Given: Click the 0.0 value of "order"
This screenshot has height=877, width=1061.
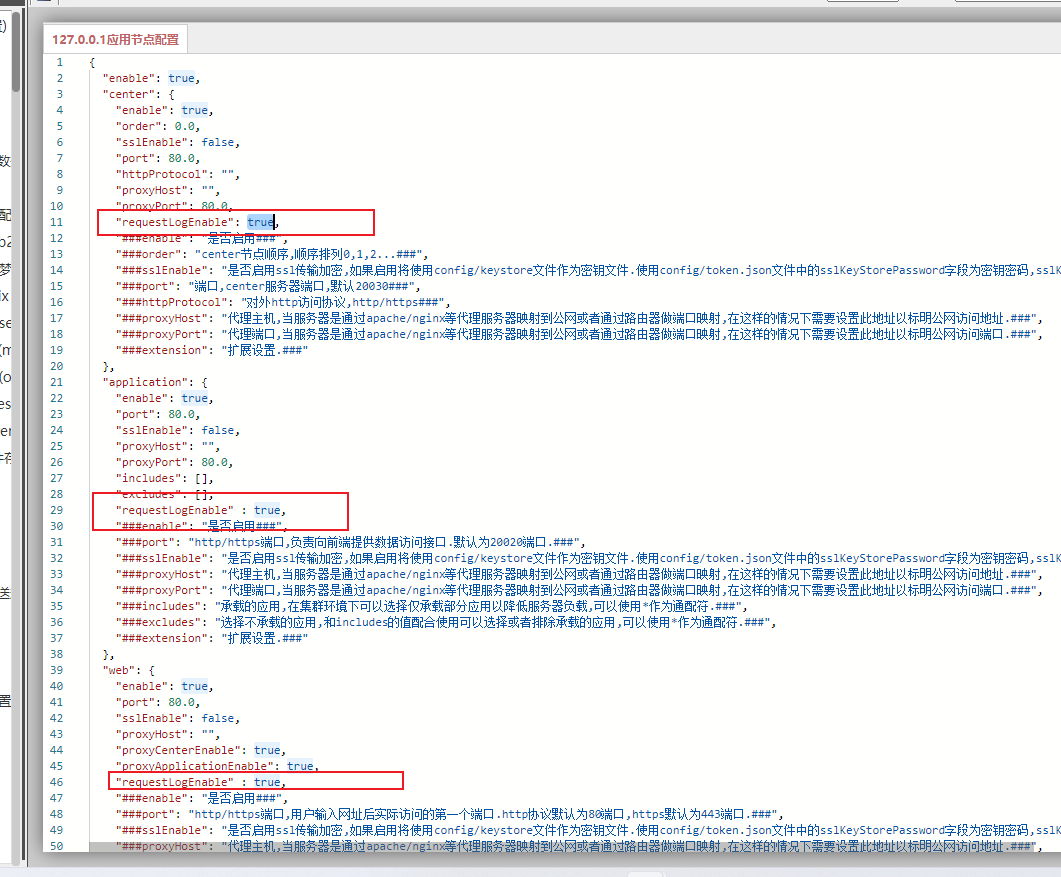Looking at the screenshot, I should (185, 127).
